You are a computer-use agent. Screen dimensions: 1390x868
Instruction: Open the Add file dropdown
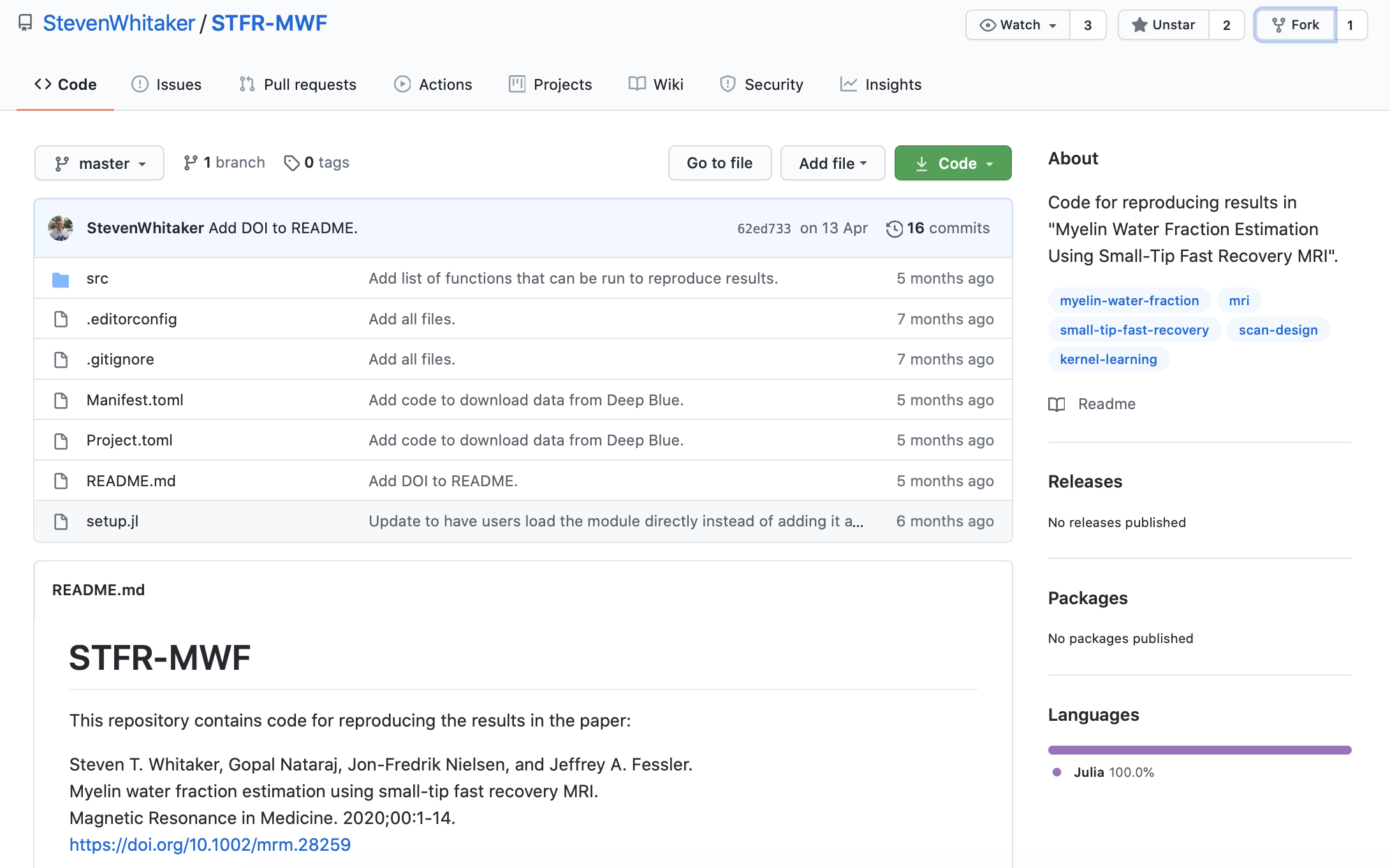coord(832,163)
